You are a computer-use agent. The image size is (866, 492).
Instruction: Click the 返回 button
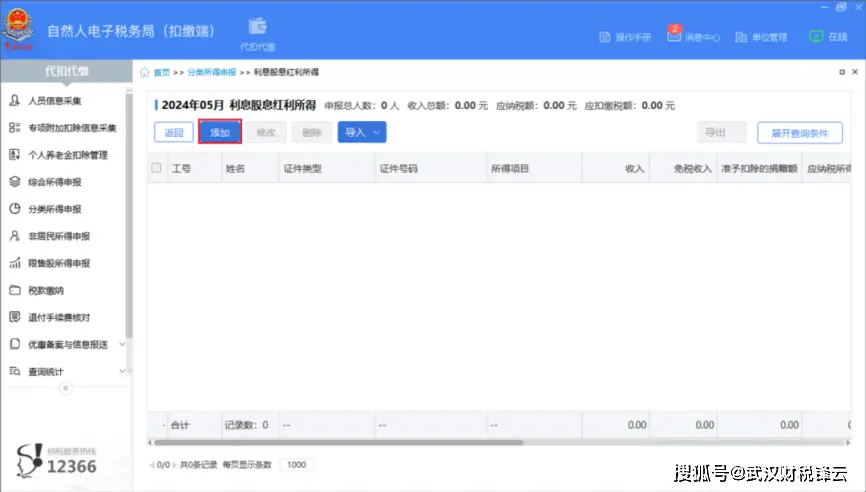174,132
